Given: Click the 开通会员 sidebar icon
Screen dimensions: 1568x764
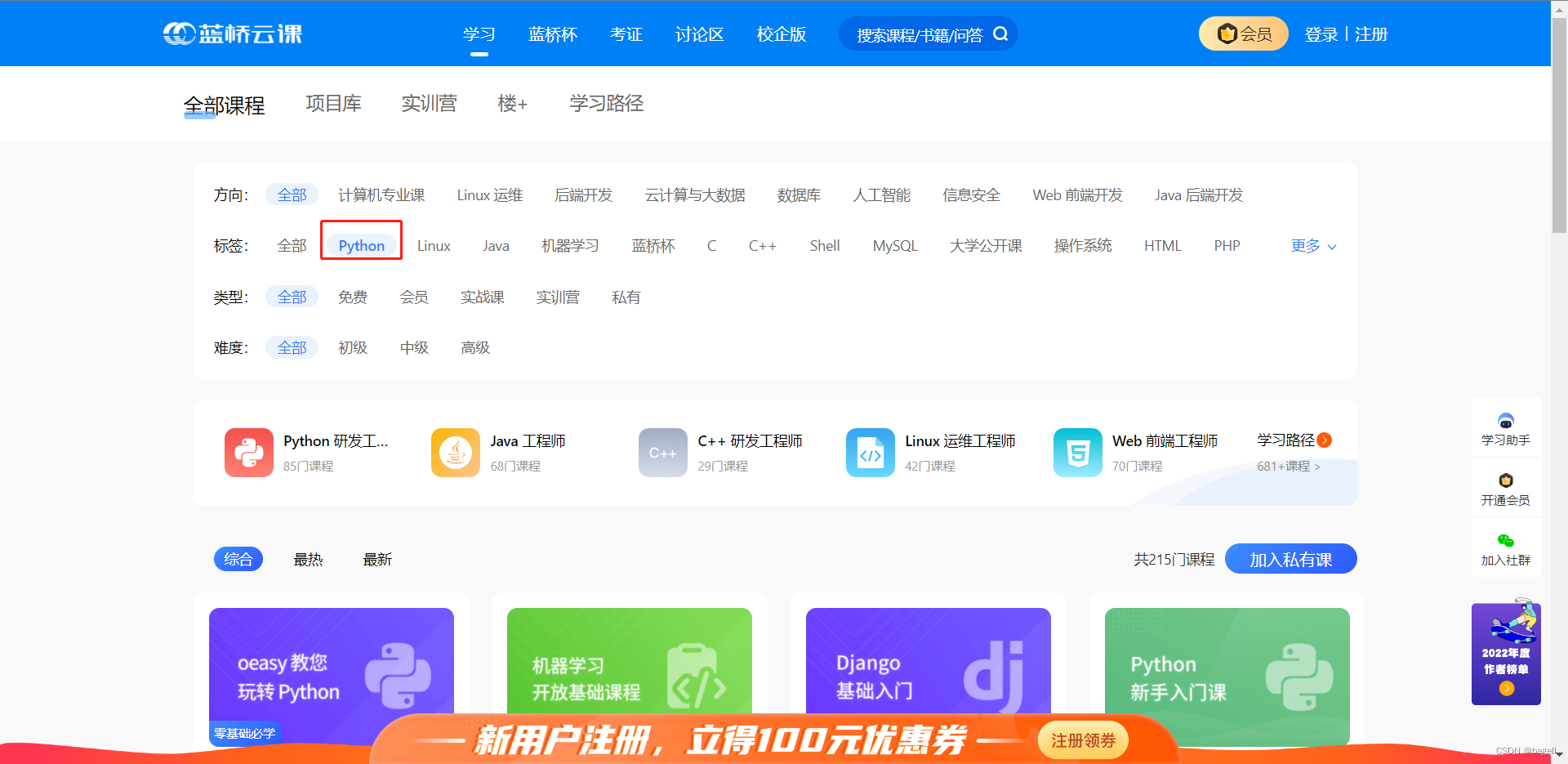Looking at the screenshot, I should pos(1506,480).
